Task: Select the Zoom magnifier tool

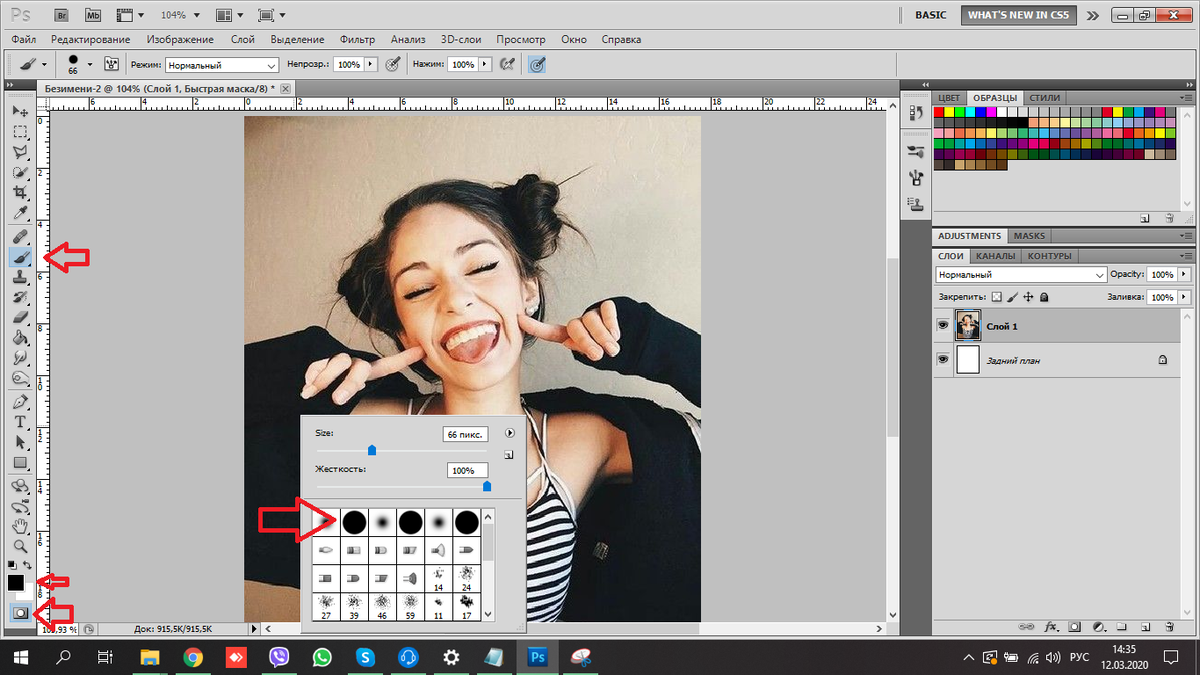Action: coord(20,546)
